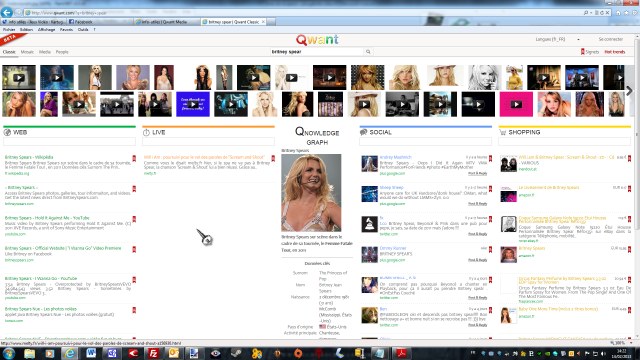640x360 pixels.
Task: Open the FileZilla icon in the taskbar
Action: 153,353
